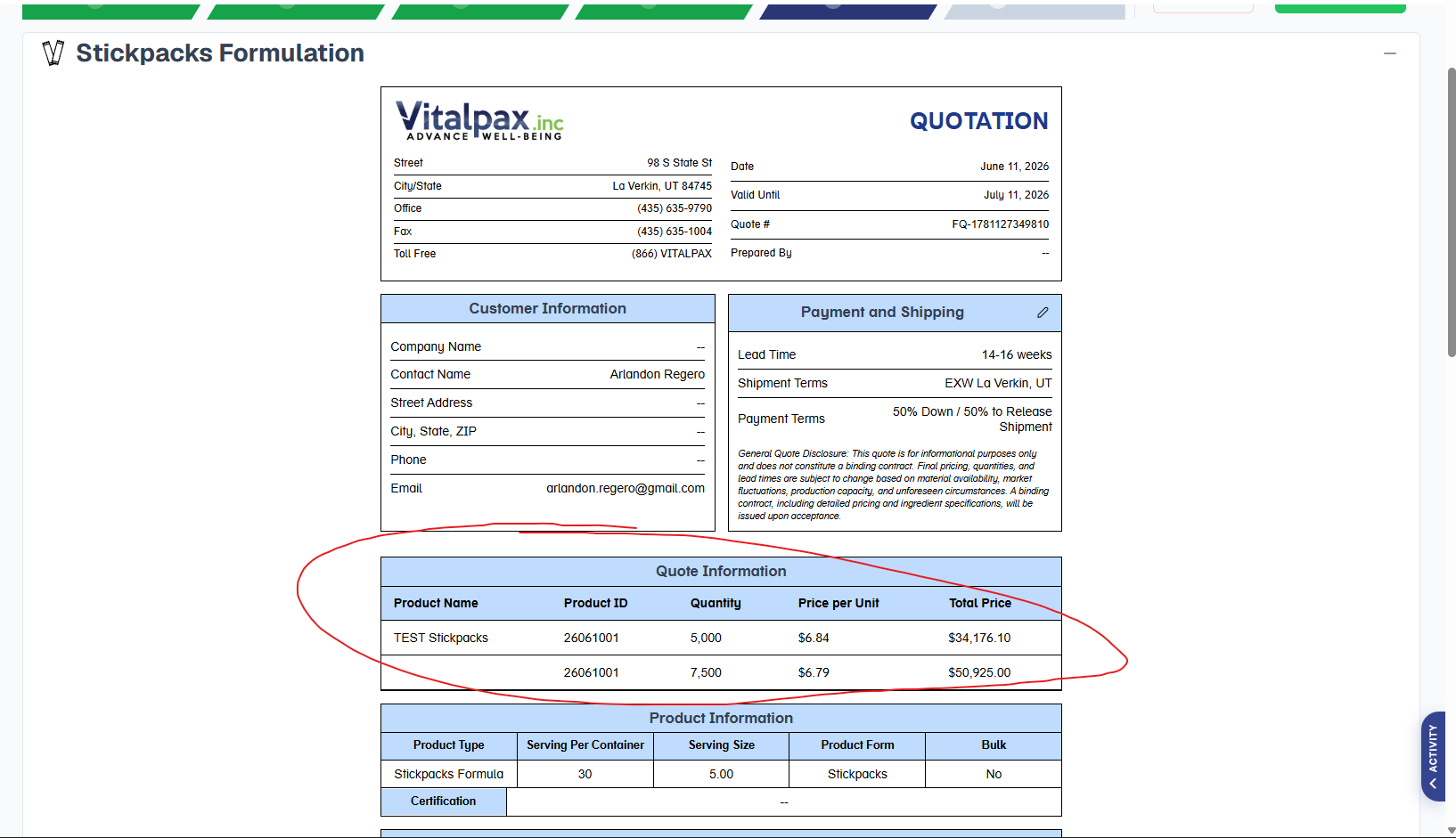Click Product ID in the 7,500 quantity row
The height and width of the screenshot is (838, 1456).
[592, 673]
